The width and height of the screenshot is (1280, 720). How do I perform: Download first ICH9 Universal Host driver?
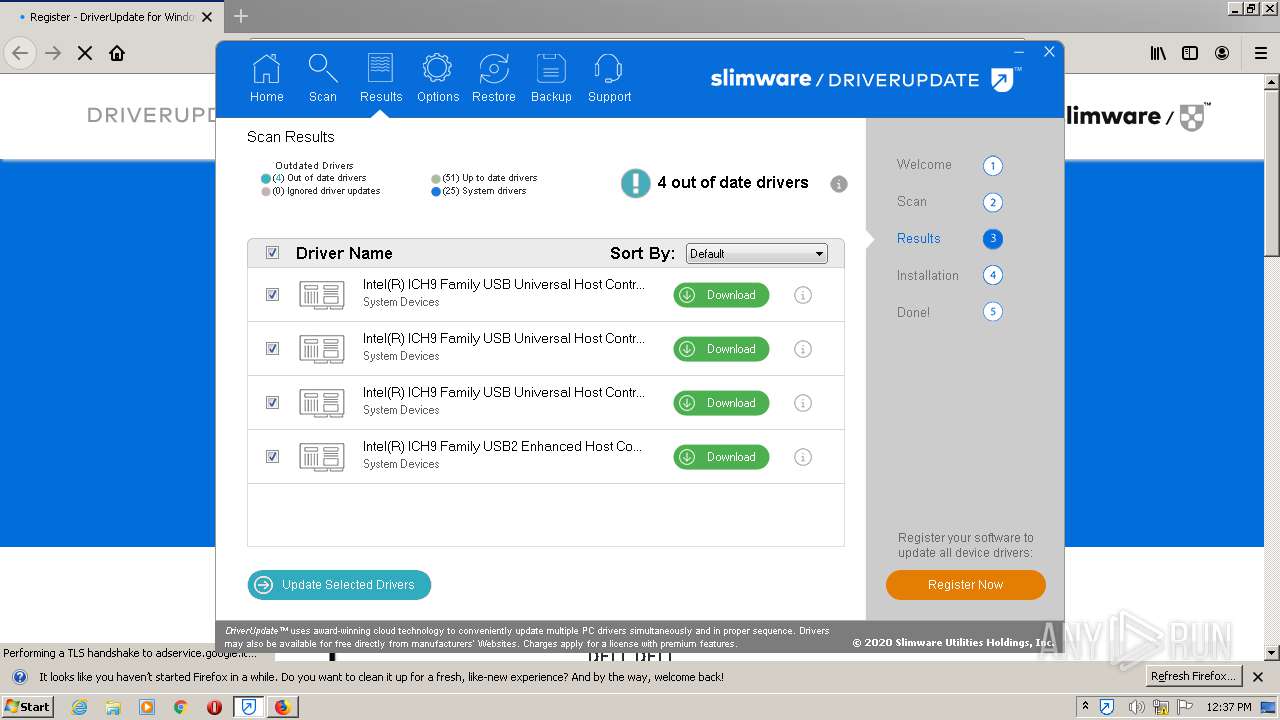(x=721, y=295)
